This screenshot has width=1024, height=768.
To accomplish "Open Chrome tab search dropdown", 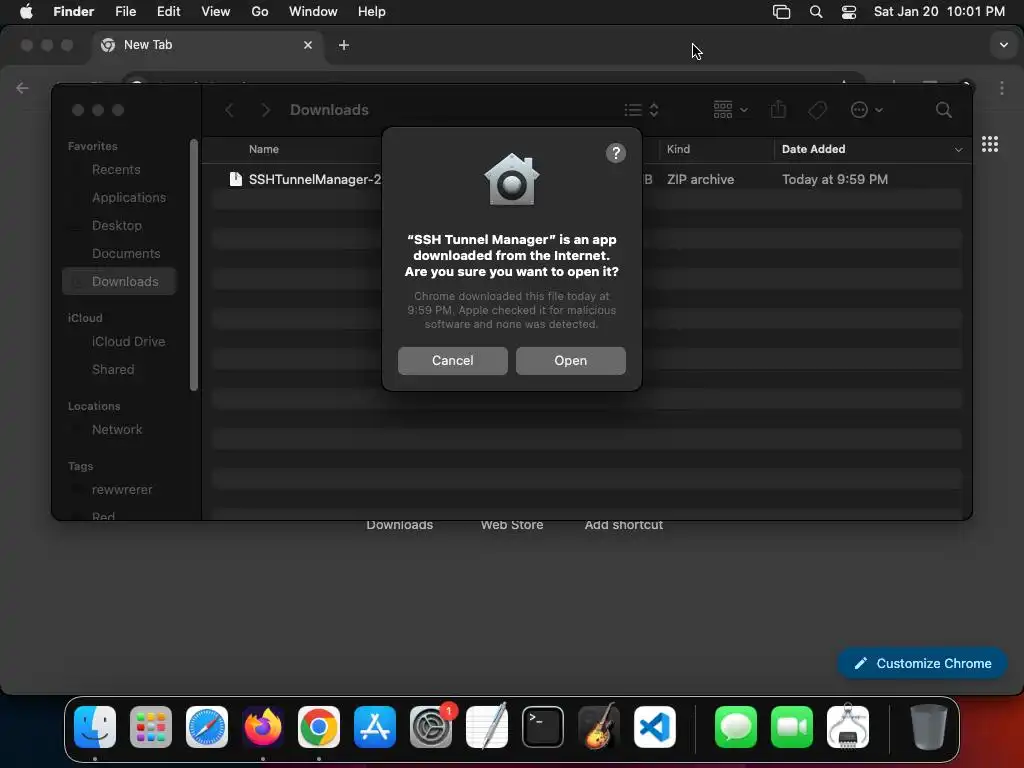I will (x=1003, y=45).
